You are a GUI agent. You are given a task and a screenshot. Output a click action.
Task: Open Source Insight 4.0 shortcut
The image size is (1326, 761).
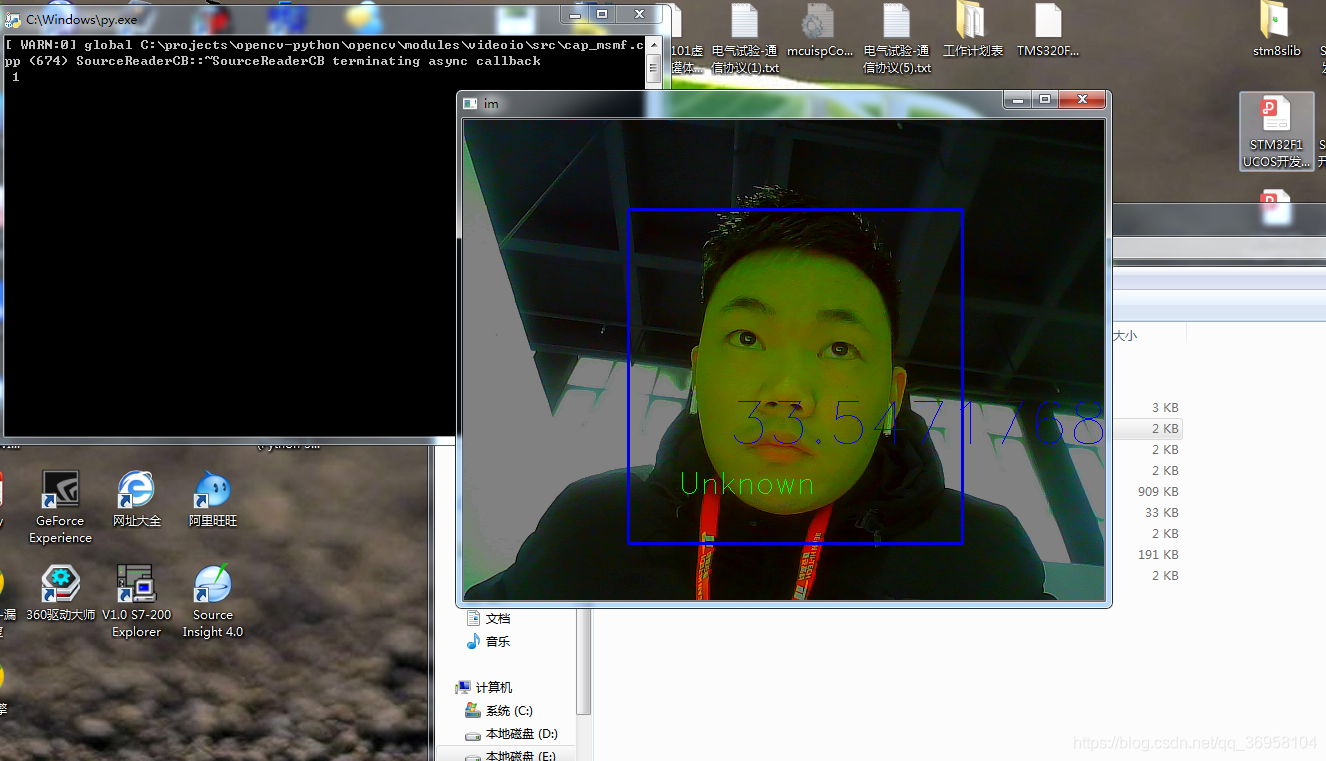[212, 601]
